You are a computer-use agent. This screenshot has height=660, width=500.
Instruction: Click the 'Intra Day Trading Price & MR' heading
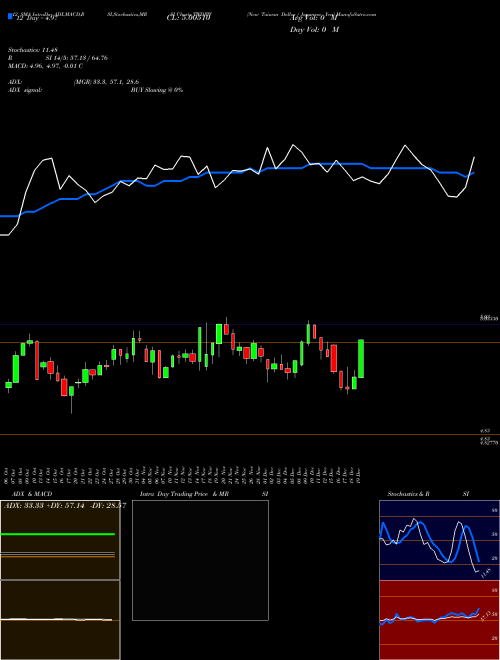[x=184, y=494]
